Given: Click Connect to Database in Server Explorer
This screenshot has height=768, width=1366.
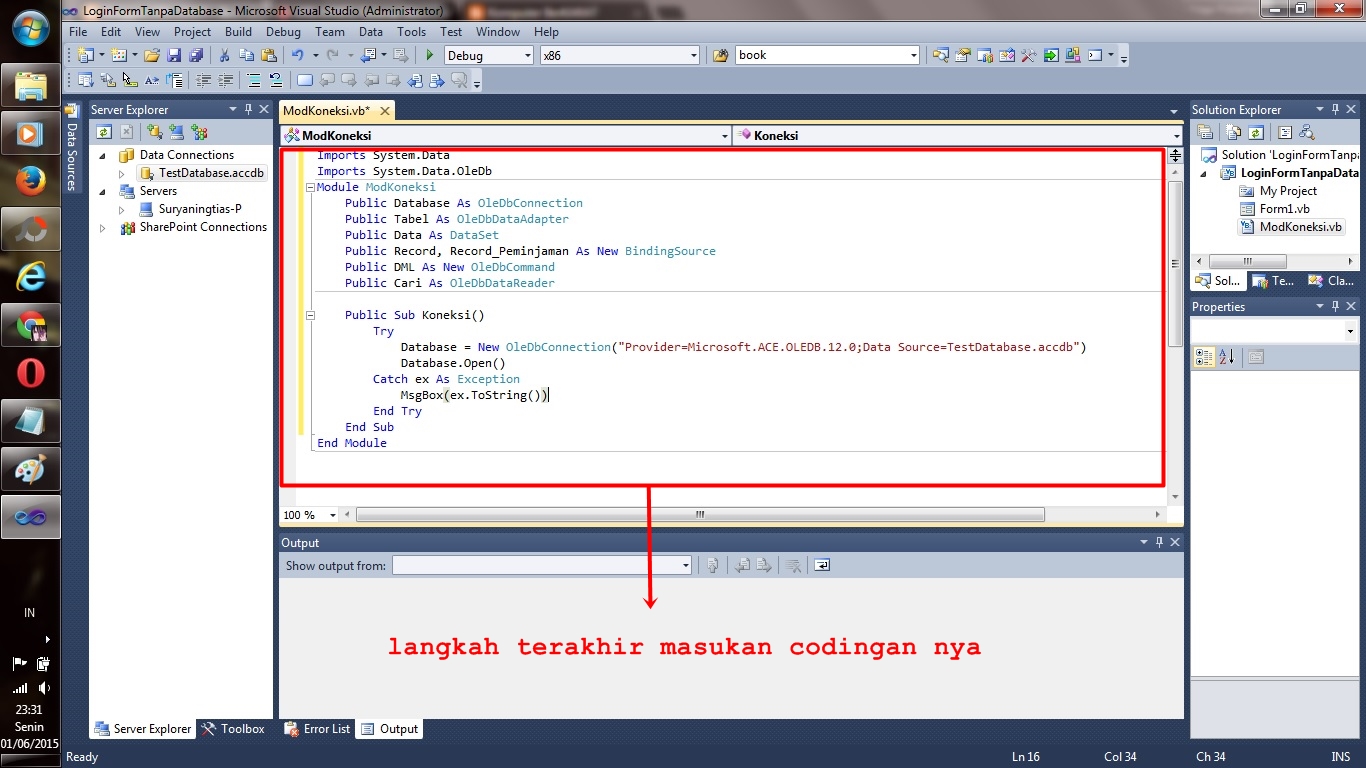Looking at the screenshot, I should [x=153, y=131].
